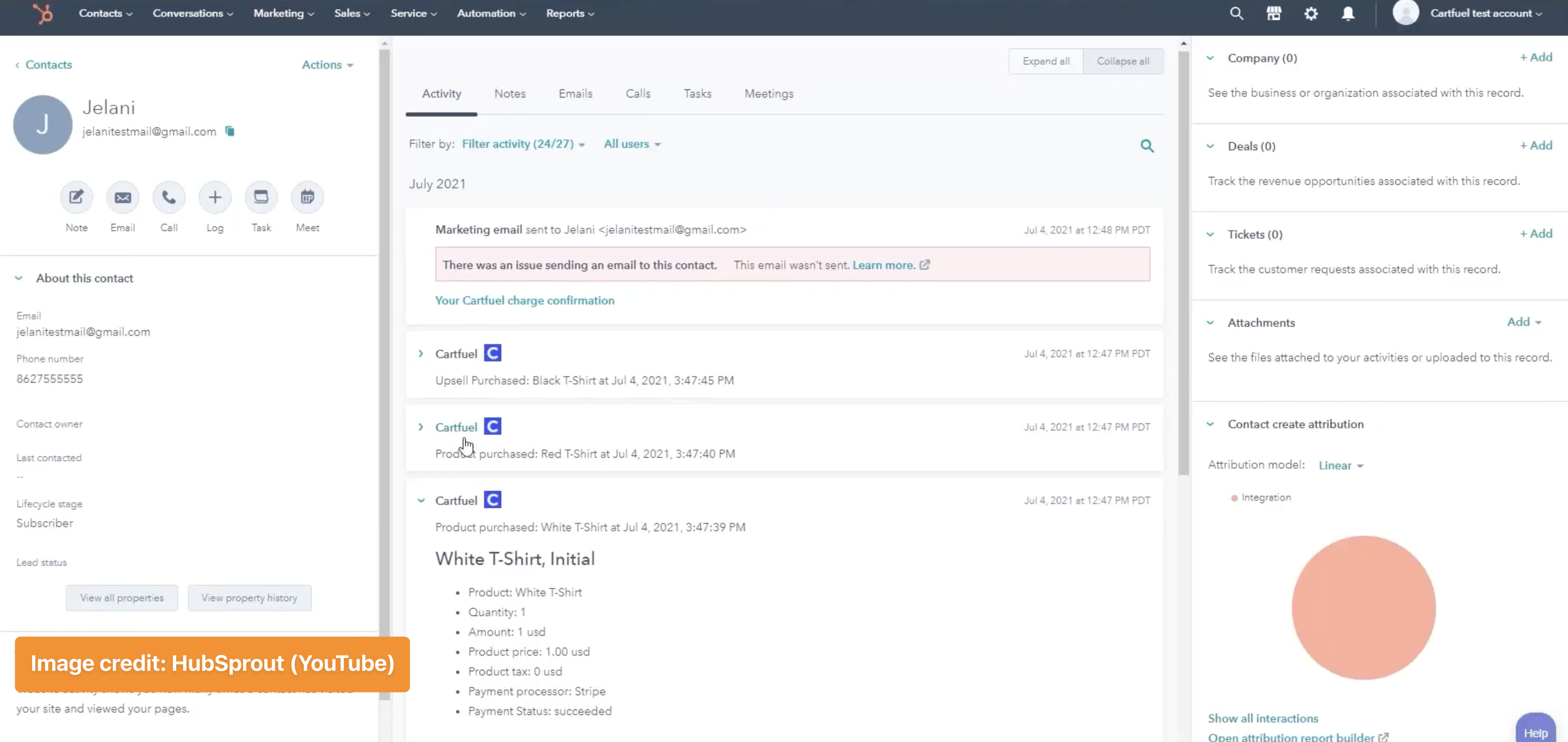This screenshot has height=742, width=1568.
Task: Create a Note with the pencil icon
Action: coord(76,197)
